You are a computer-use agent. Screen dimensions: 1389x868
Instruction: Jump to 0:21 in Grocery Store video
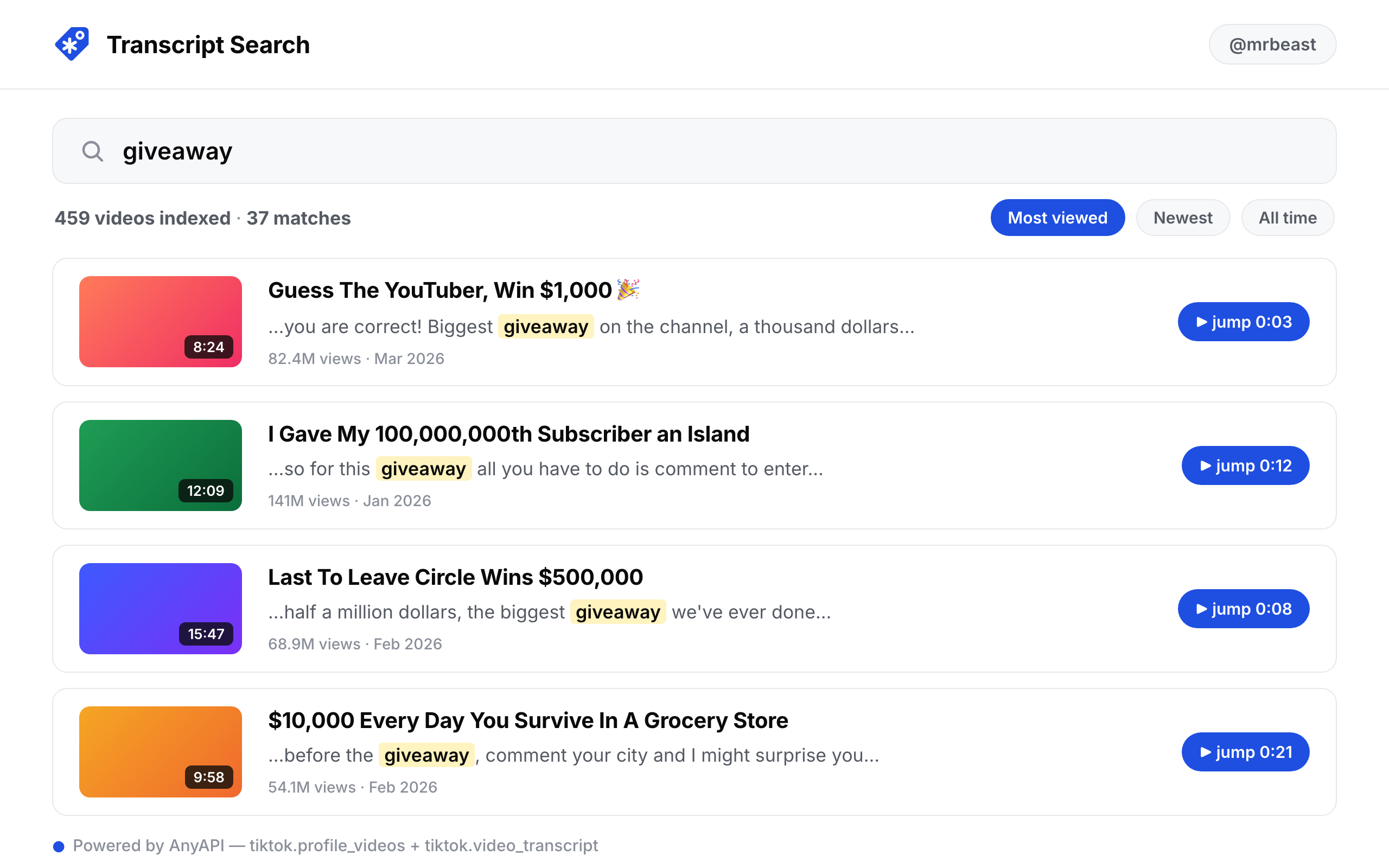coord(1245,751)
